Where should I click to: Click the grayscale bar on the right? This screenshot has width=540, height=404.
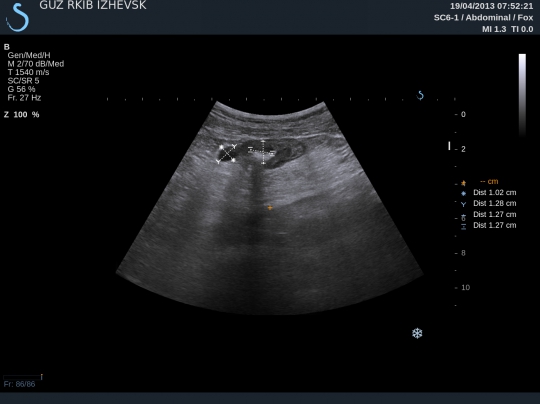point(522,95)
